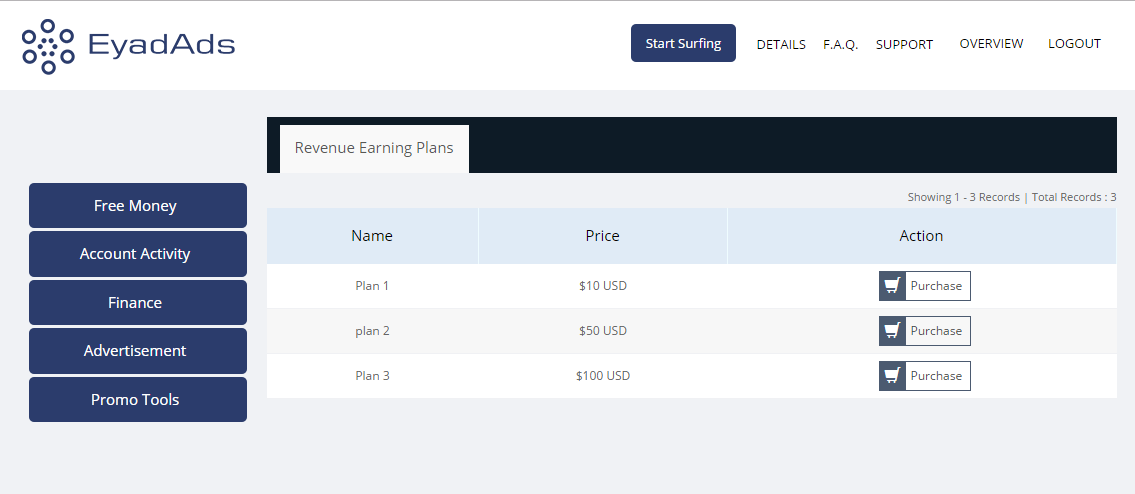Viewport: 1135px width, 494px height.
Task: Click the EyadAds circular logo icon
Action: [x=48, y=46]
